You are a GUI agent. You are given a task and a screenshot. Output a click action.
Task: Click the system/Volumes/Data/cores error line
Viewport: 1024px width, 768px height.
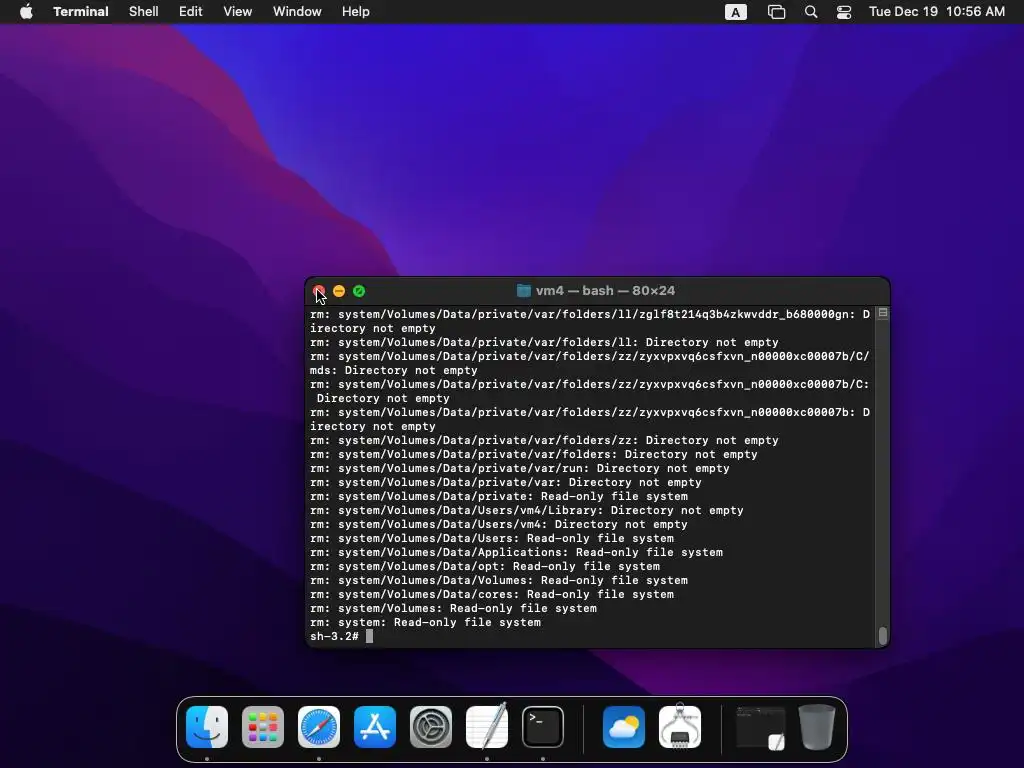click(x=492, y=594)
